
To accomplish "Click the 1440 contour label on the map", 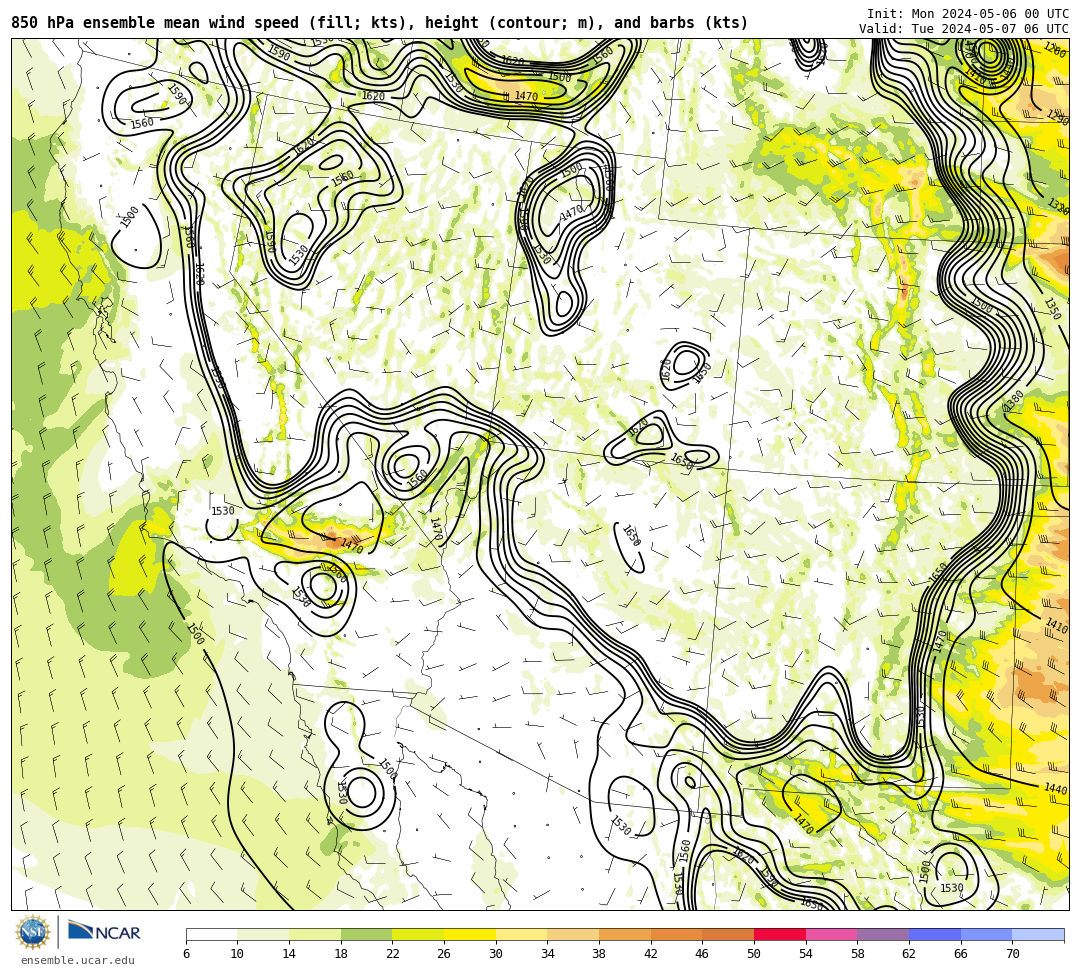I will (x=1055, y=788).
